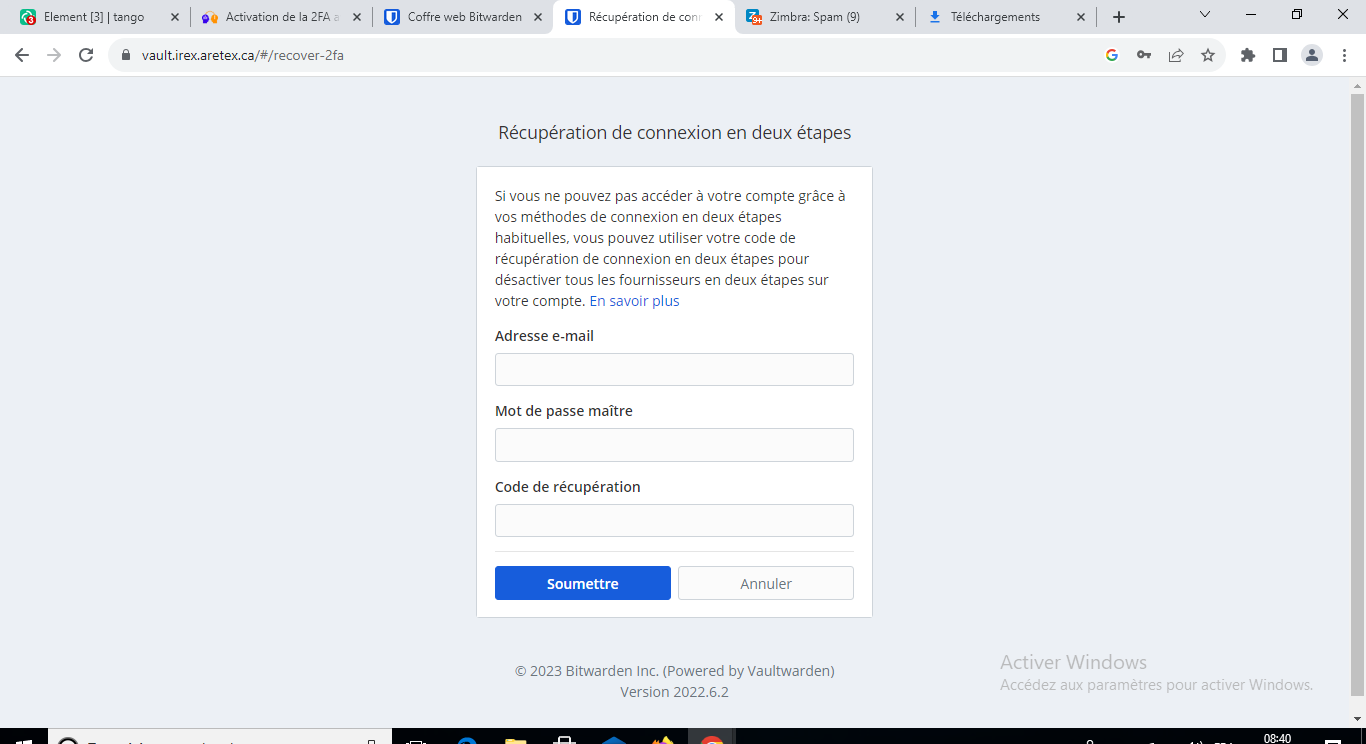Open saved passwords via the key icon
This screenshot has width=1366, height=744.
click(1144, 56)
